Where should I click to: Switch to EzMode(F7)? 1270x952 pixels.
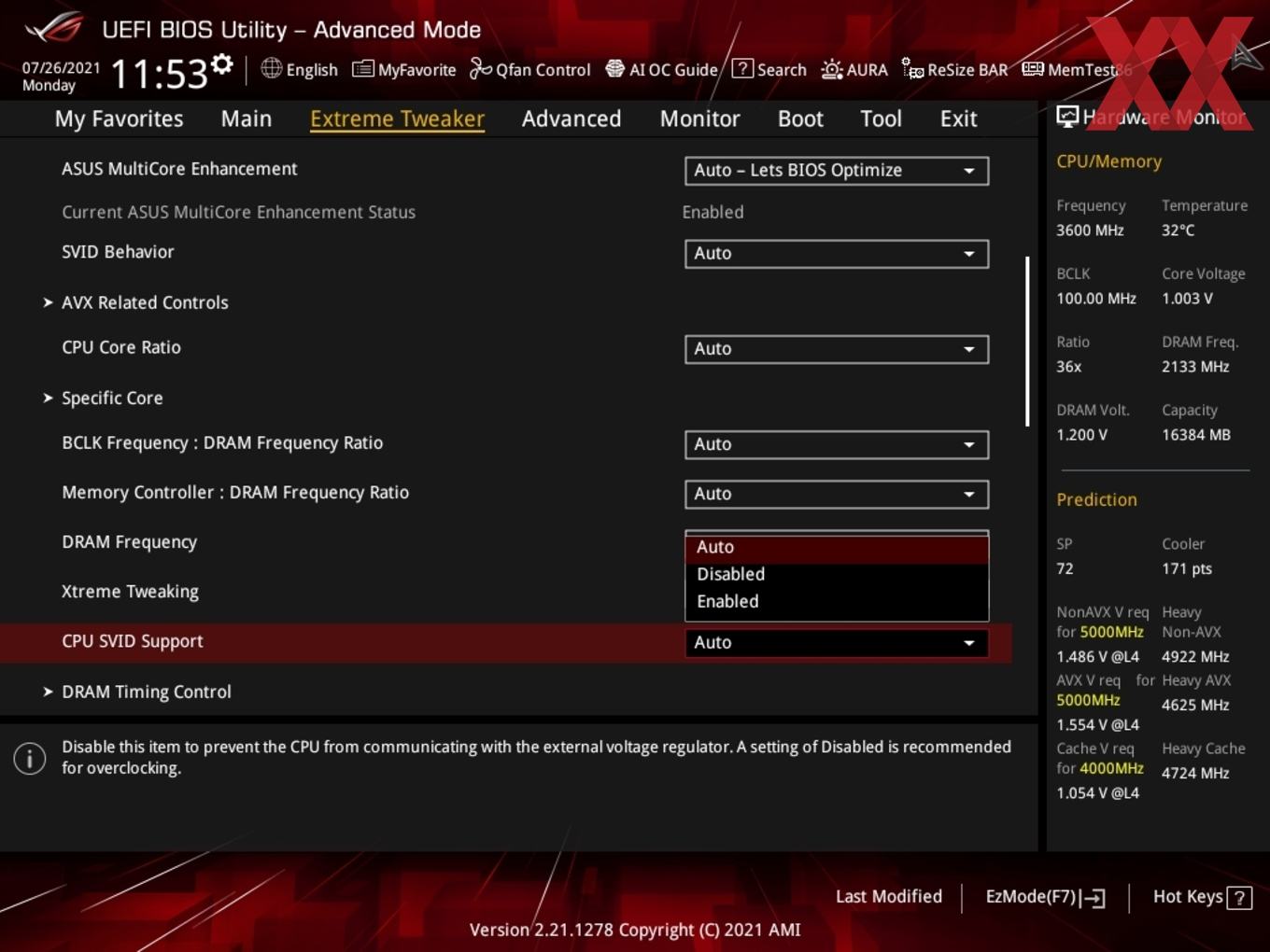tap(1046, 897)
